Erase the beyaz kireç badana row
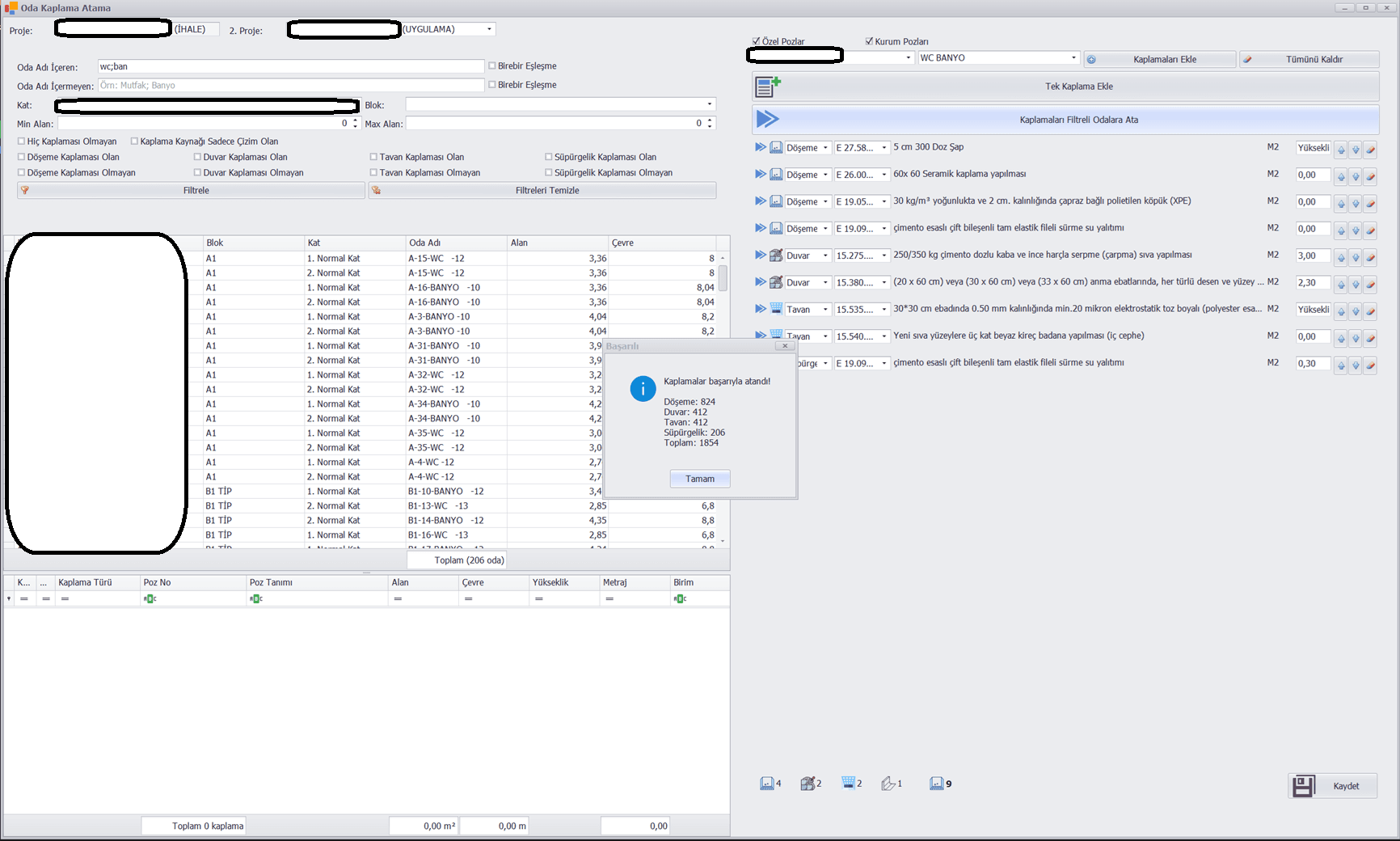Image resolution: width=1400 pixels, height=841 pixels. pyautogui.click(x=1370, y=338)
